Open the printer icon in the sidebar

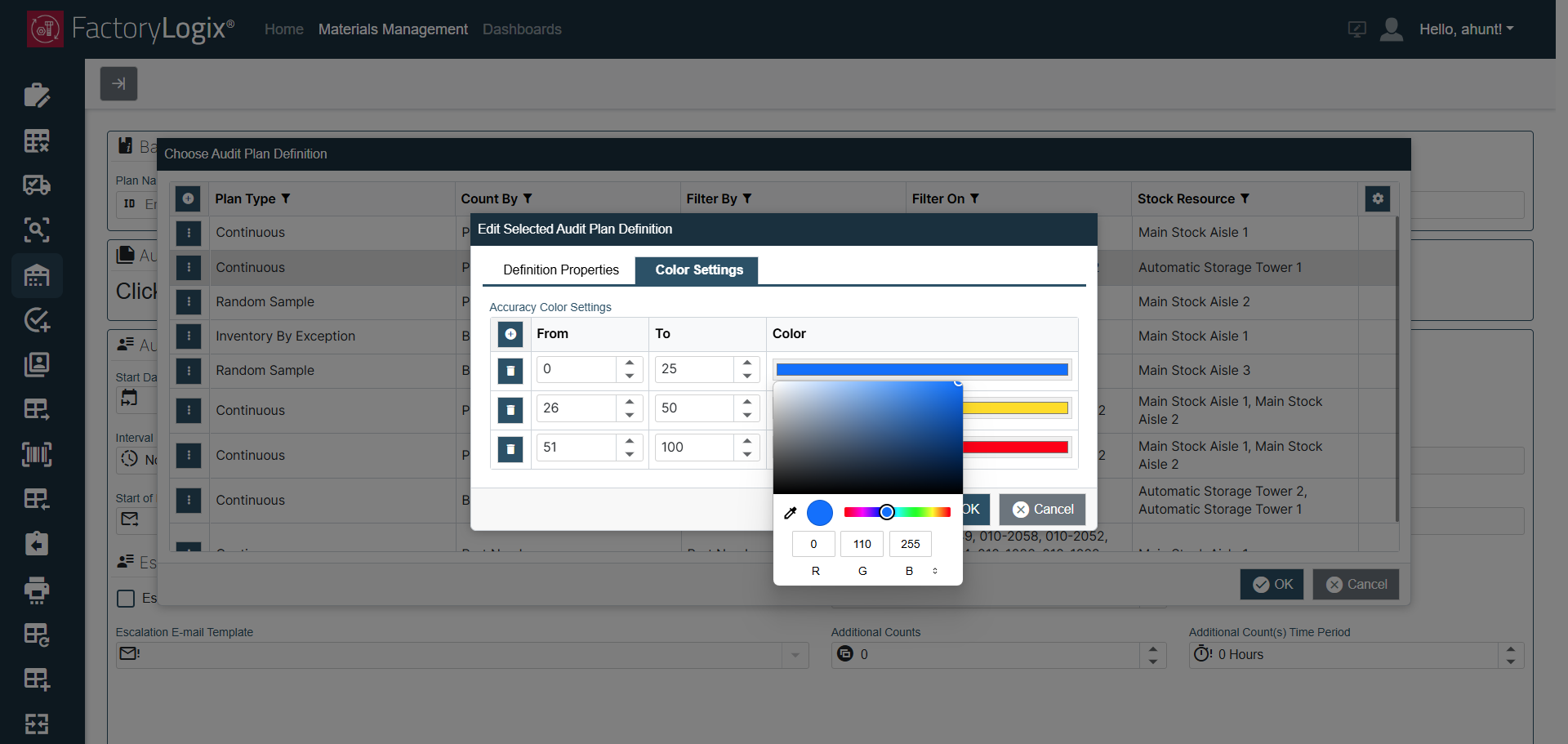click(37, 590)
